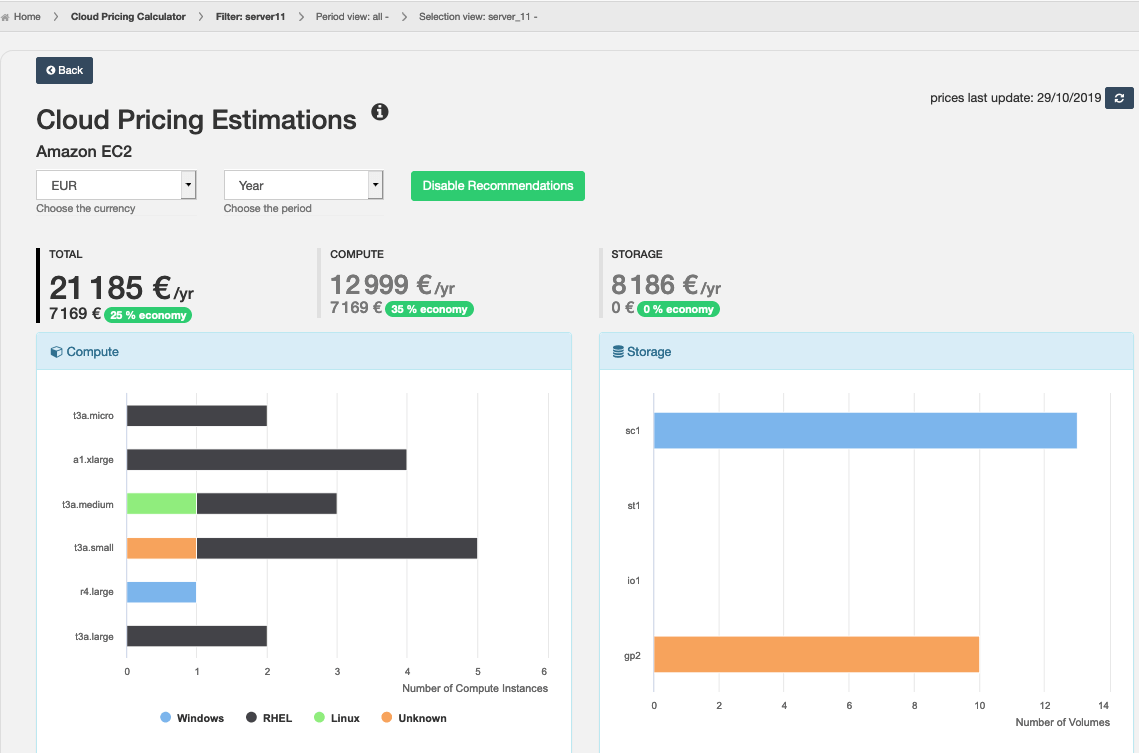Click the t3a.small axis label
Viewport: 1139px width, 753px height.
coord(94,548)
